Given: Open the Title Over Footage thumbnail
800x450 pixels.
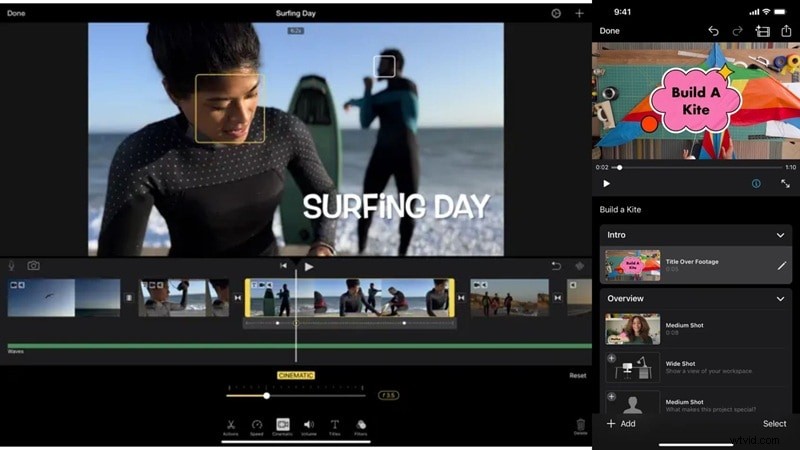Looking at the screenshot, I should [632, 265].
